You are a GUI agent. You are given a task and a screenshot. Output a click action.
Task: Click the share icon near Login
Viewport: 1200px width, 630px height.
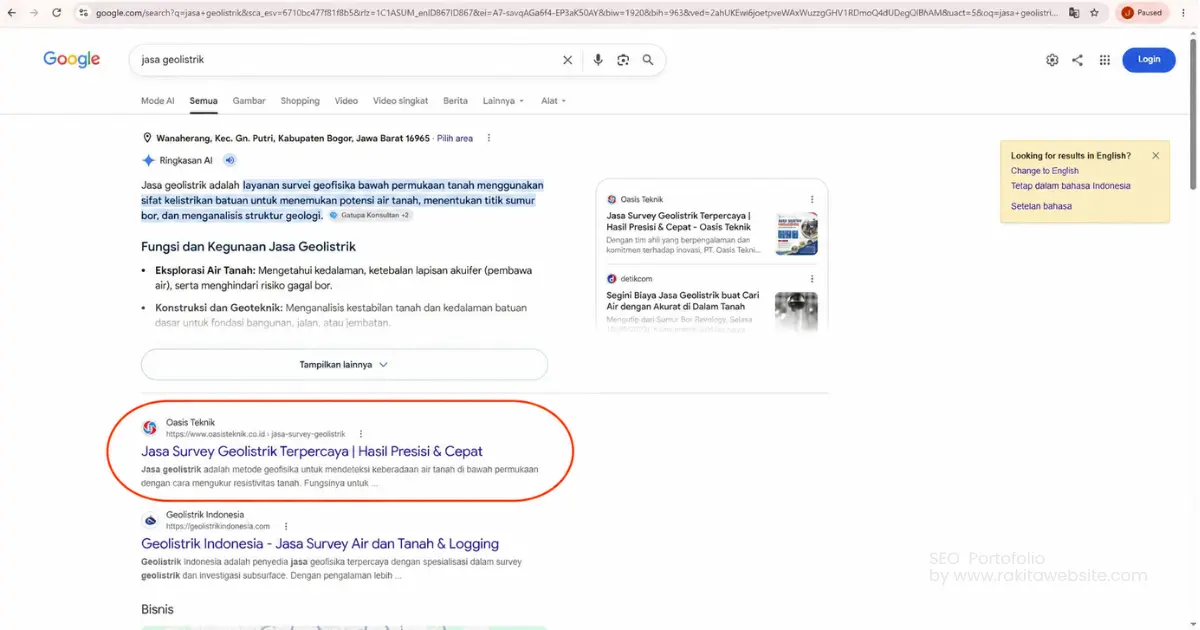click(x=1077, y=60)
